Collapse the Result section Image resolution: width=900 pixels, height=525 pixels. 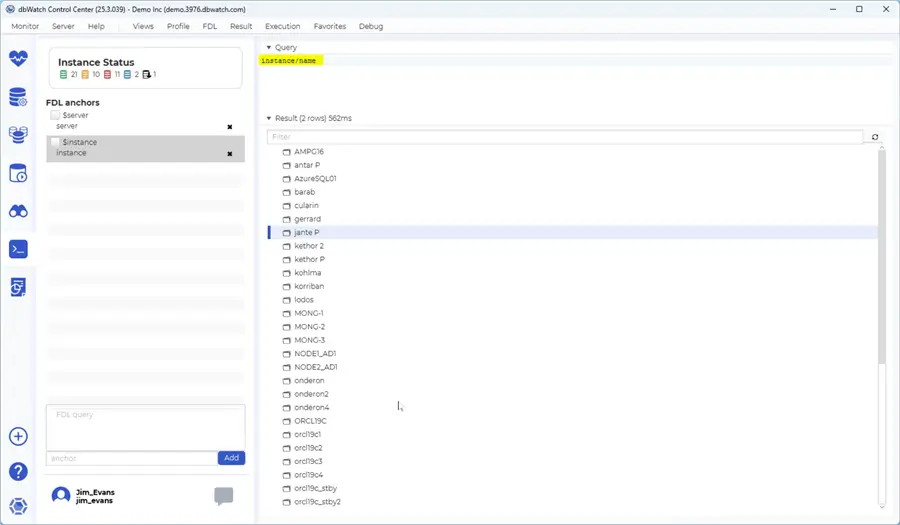(x=269, y=118)
